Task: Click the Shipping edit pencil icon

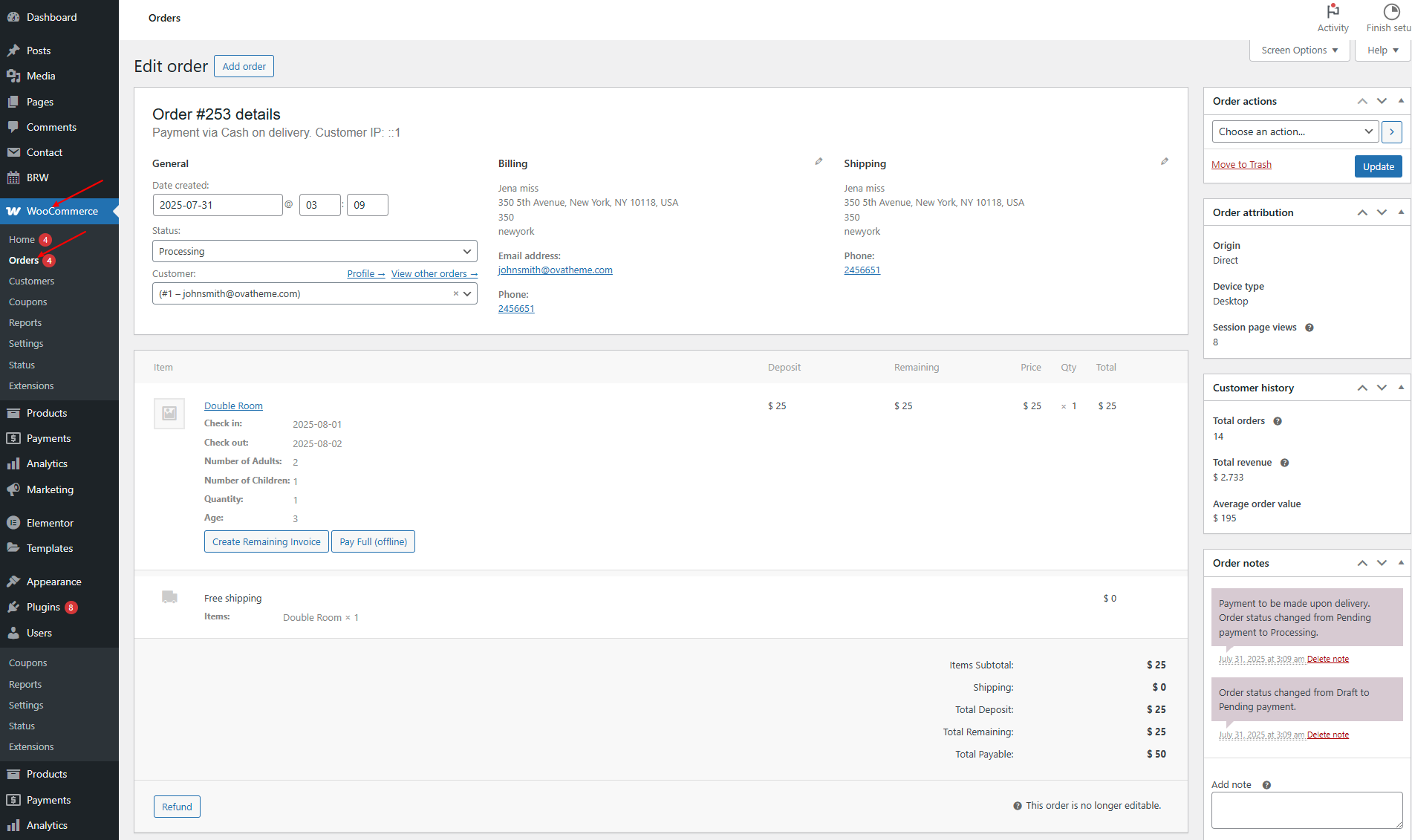Action: [x=1164, y=161]
